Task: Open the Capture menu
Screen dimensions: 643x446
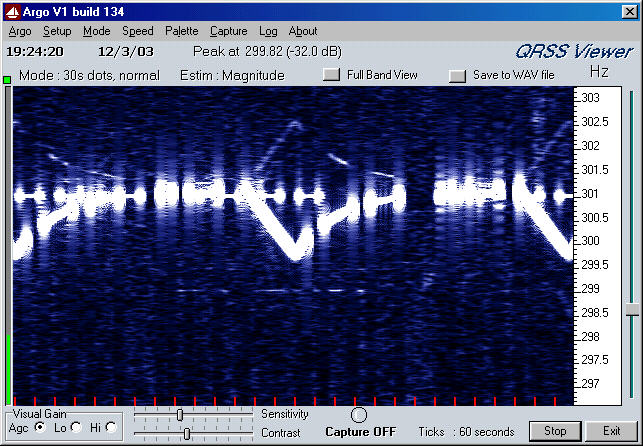Action: point(228,31)
